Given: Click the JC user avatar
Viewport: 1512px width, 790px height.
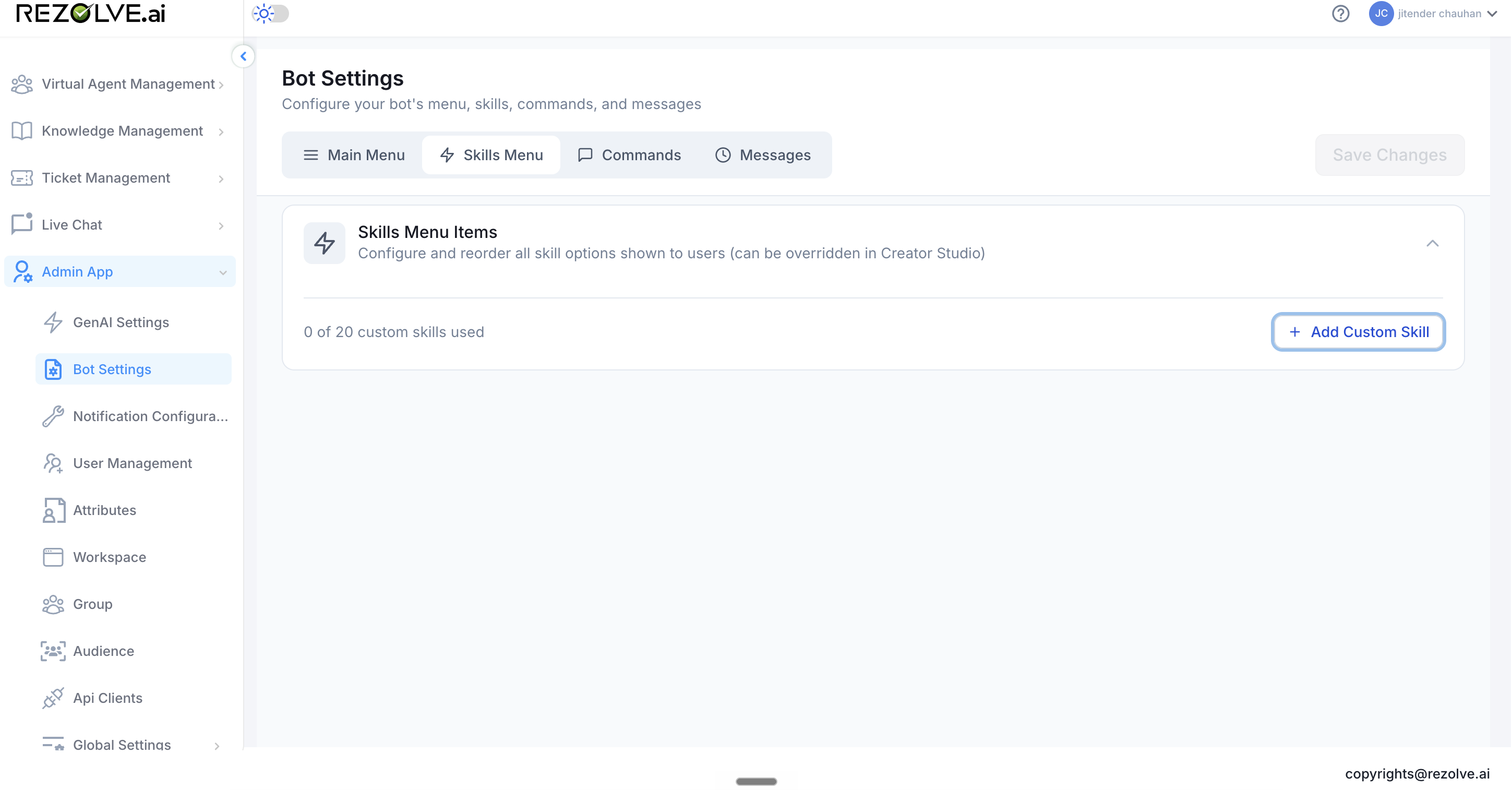Looking at the screenshot, I should pyautogui.click(x=1381, y=14).
